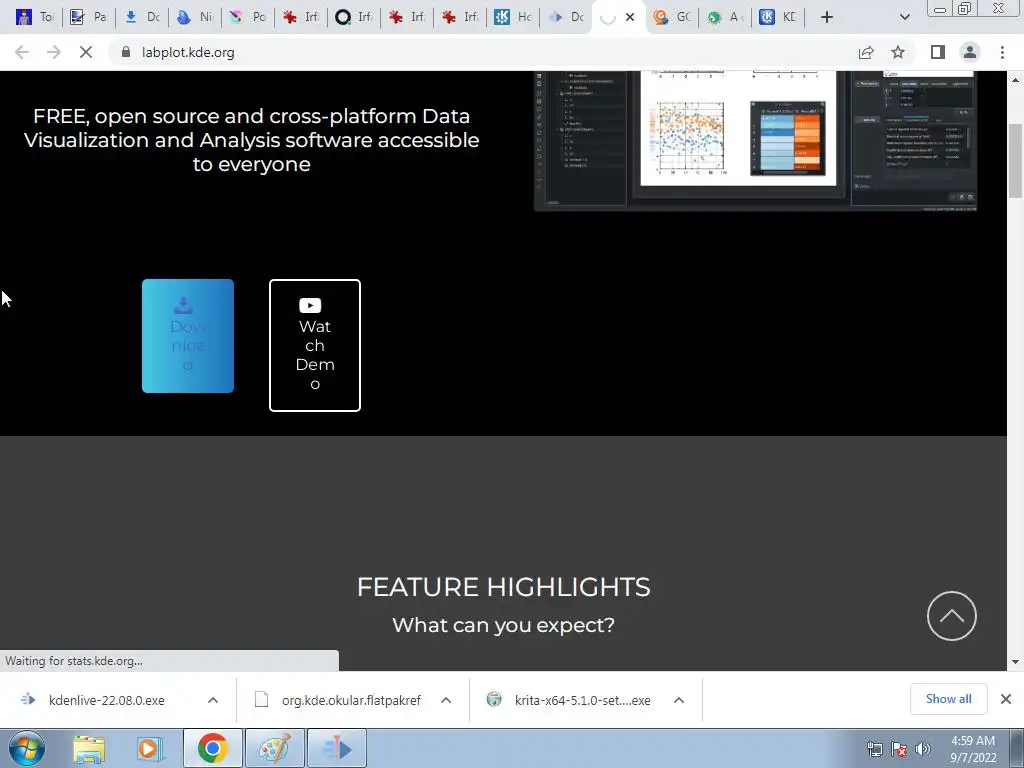The image size is (1024, 768).
Task: Expand options for kdenlive-22.08.0.exe download
Action: click(212, 700)
